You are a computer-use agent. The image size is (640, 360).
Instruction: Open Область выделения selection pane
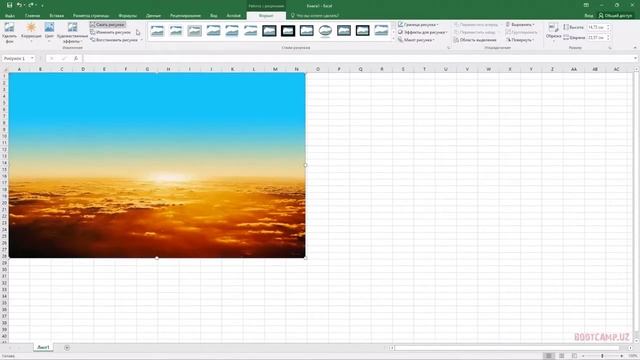pyautogui.click(x=475, y=40)
